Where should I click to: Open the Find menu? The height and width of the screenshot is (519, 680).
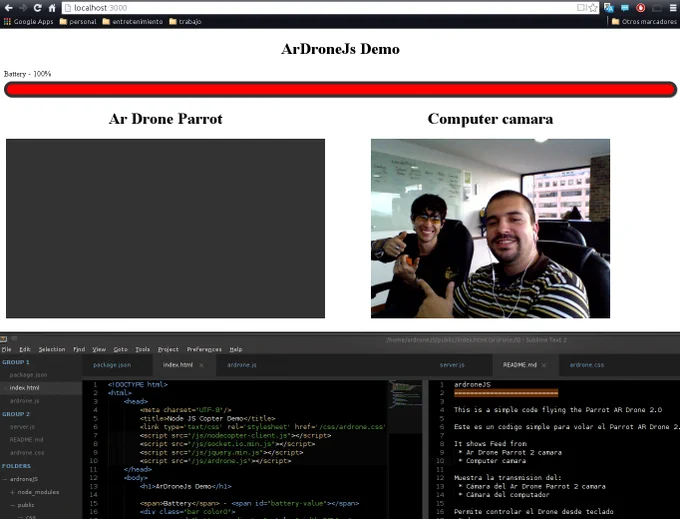click(x=79, y=349)
